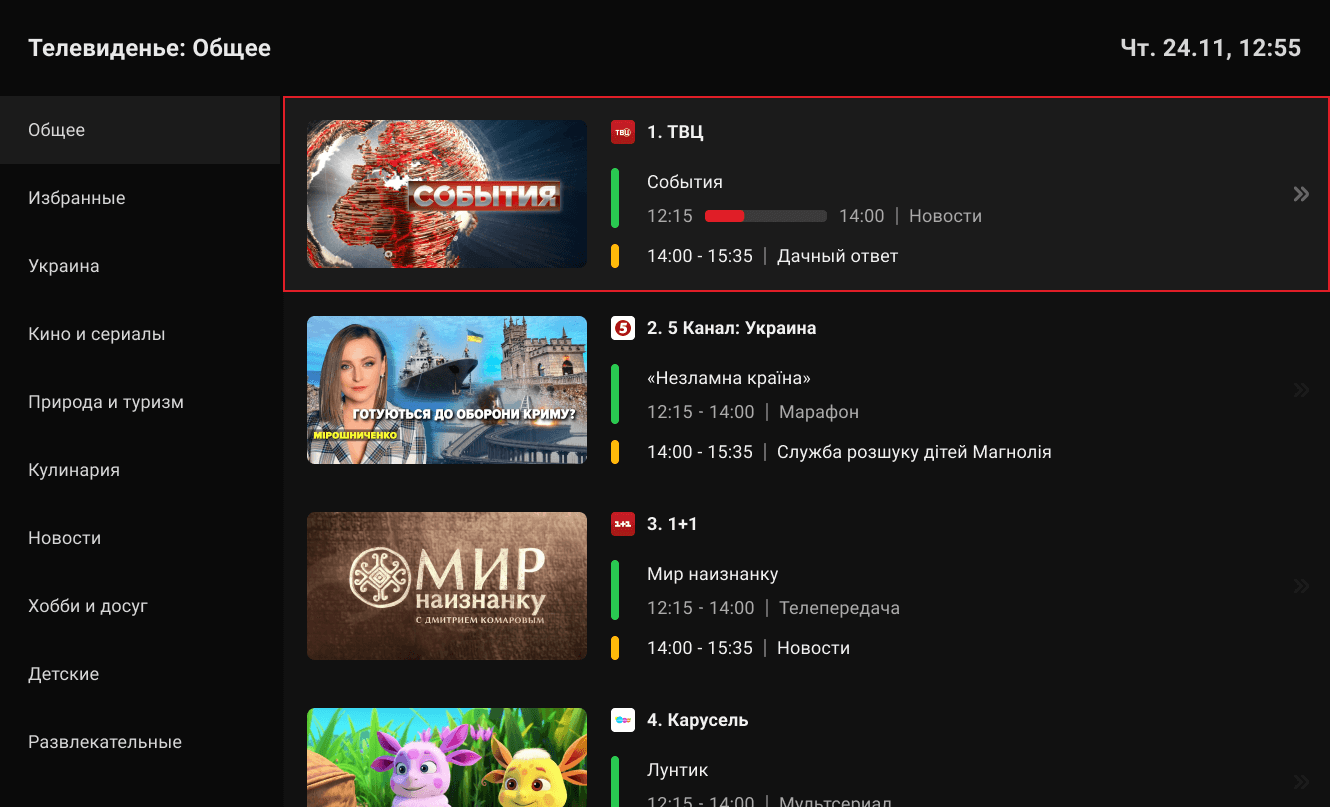The image size is (1330, 807).
Task: Click the «Незламна країна» green indicator
Action: [615, 394]
